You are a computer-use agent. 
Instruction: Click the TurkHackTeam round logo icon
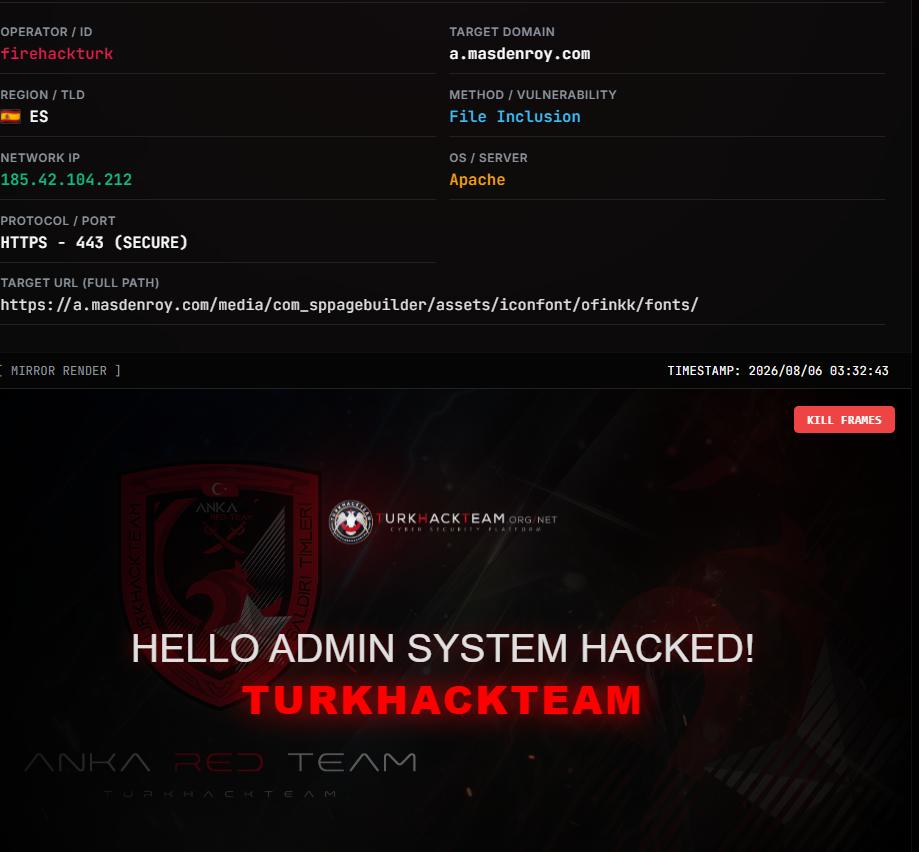[x=350, y=522]
